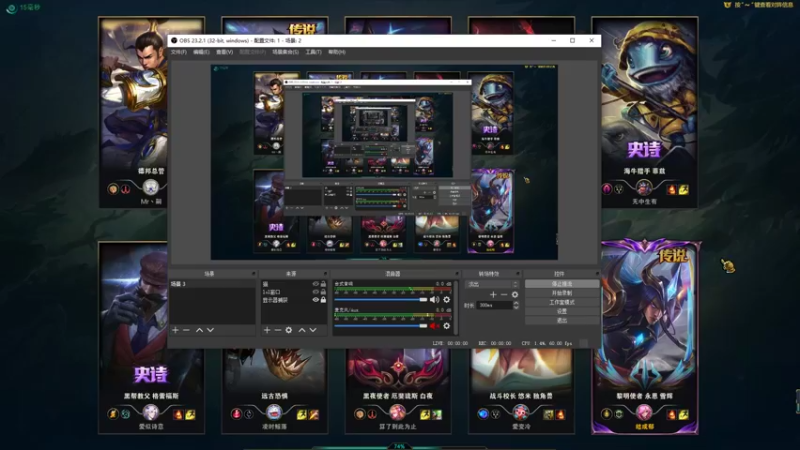This screenshot has width=800, height=450.
Task: Open transition properties gear icon
Action: pos(515,294)
